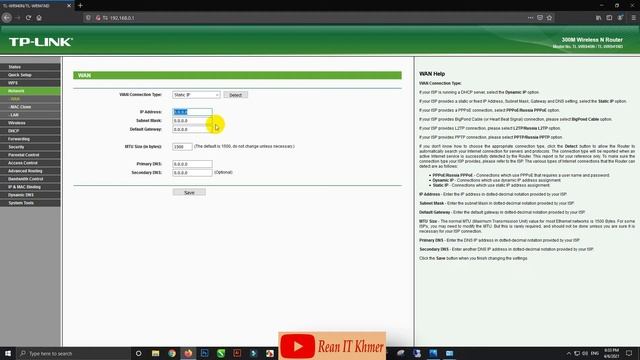Go back with the browser back arrow

7,18
